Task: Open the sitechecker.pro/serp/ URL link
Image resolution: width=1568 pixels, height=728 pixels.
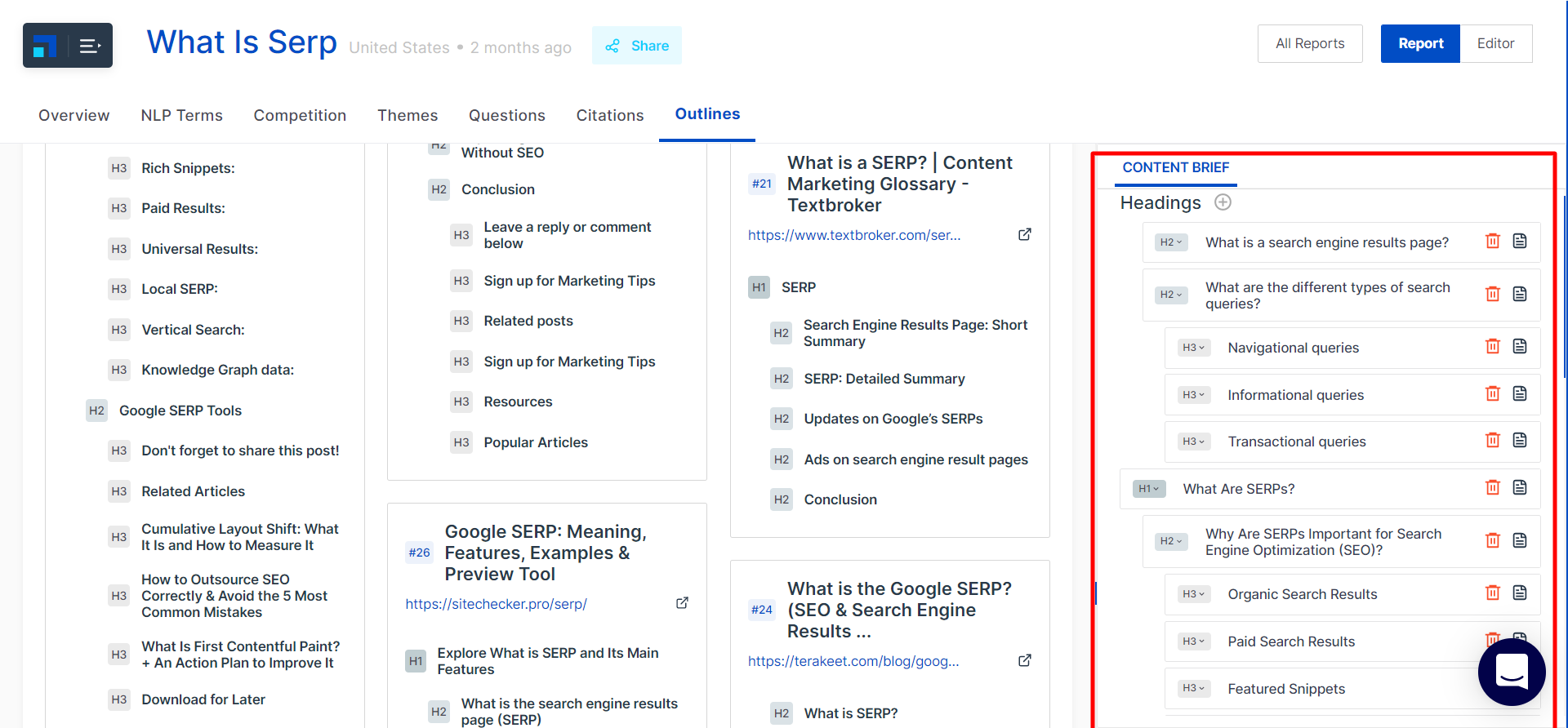Action: [496, 604]
